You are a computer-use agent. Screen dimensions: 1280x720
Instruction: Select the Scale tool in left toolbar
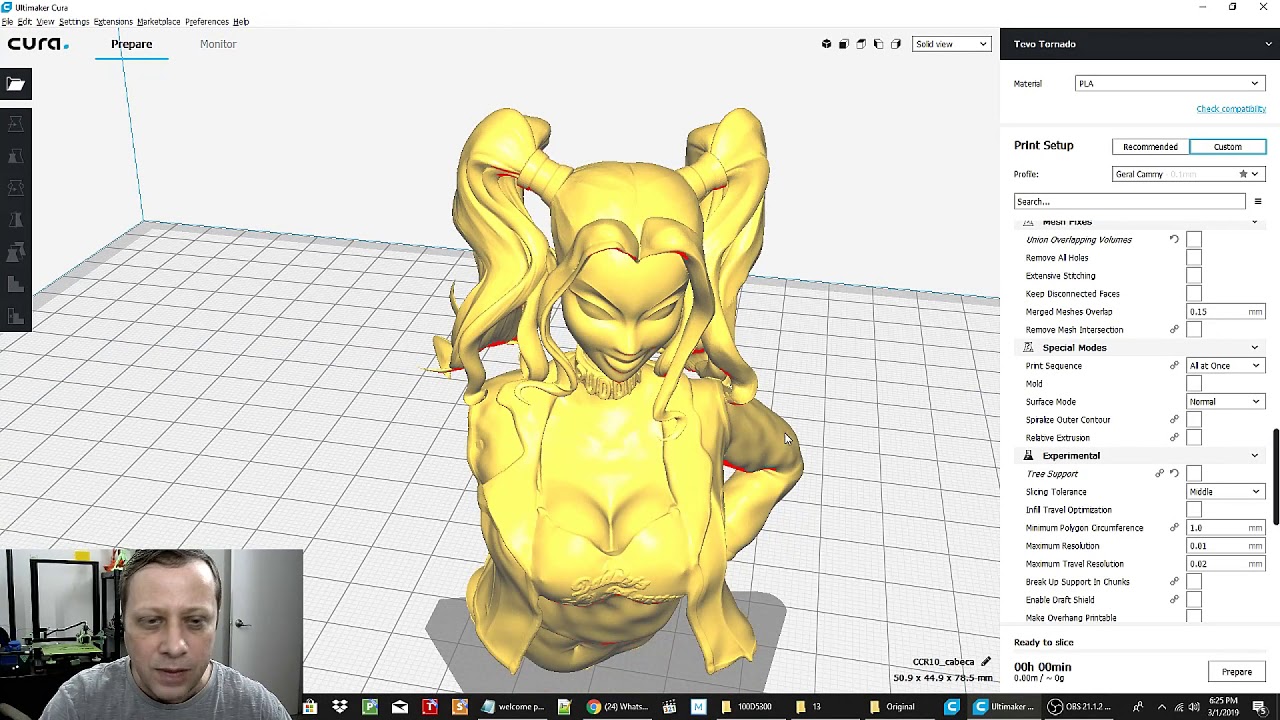coord(15,156)
